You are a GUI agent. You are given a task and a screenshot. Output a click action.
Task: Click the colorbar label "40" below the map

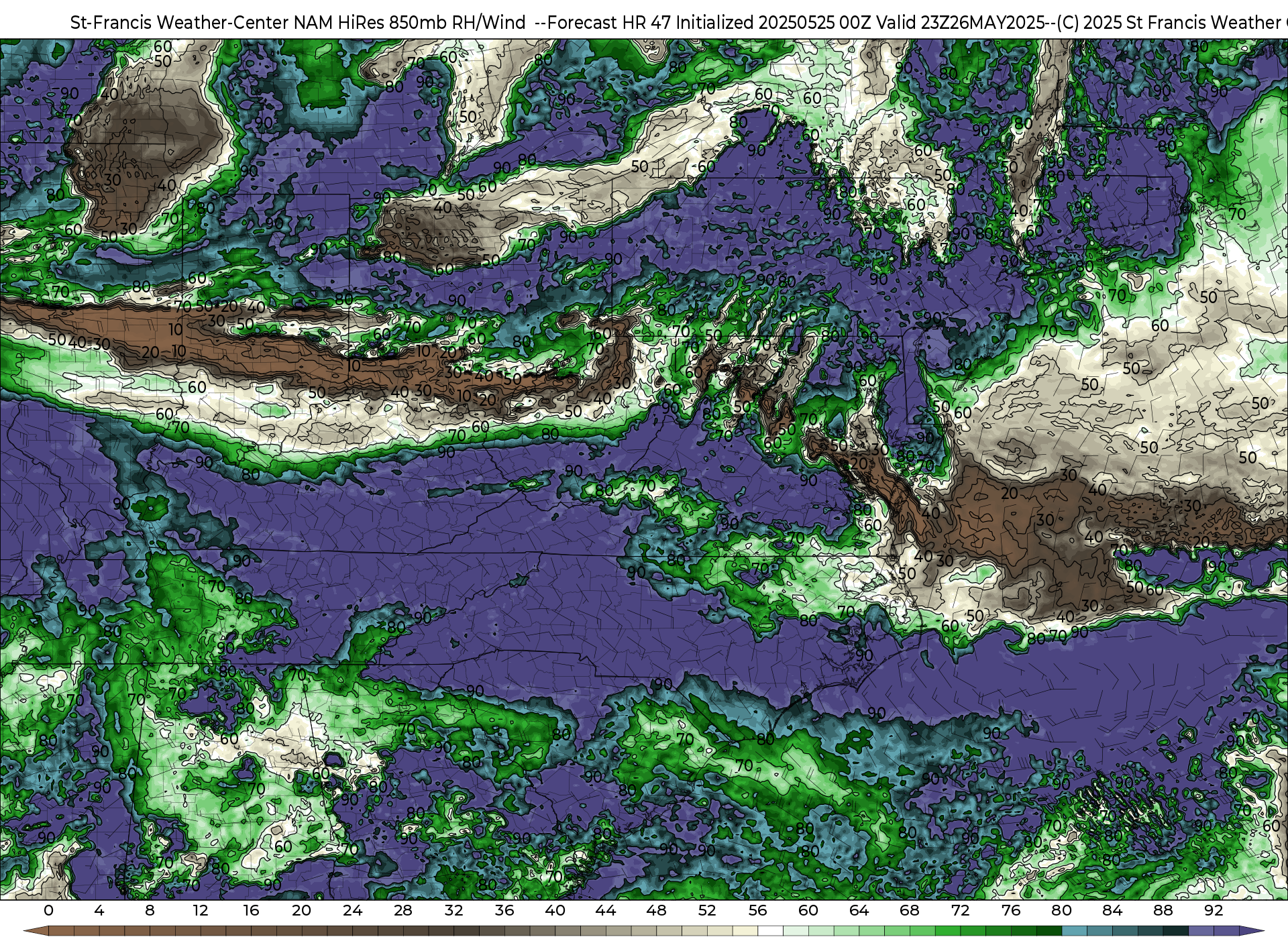point(555,910)
